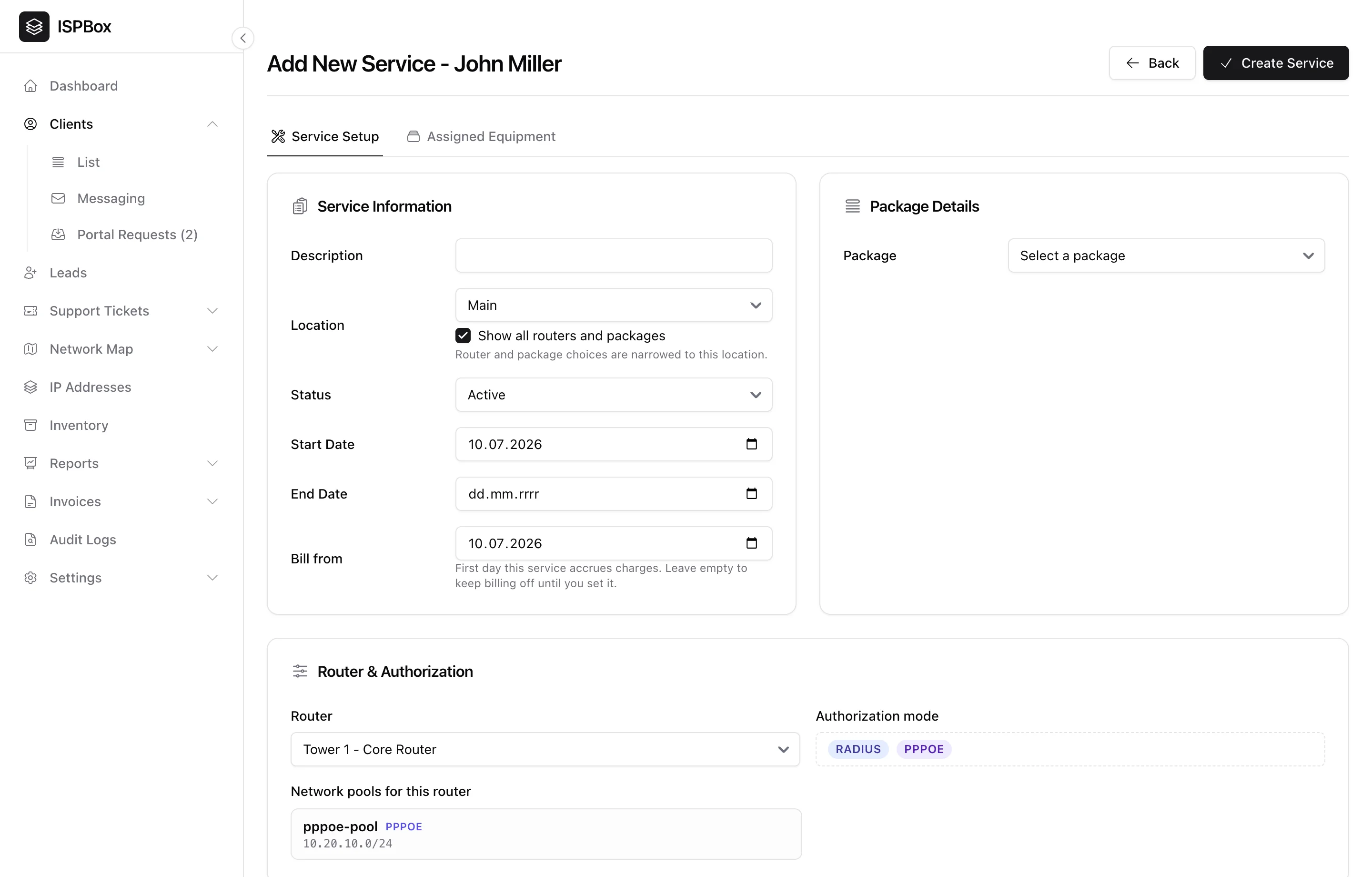Click the Dashboard home icon
Image resolution: width=1372 pixels, height=877 pixels.
tap(30, 85)
